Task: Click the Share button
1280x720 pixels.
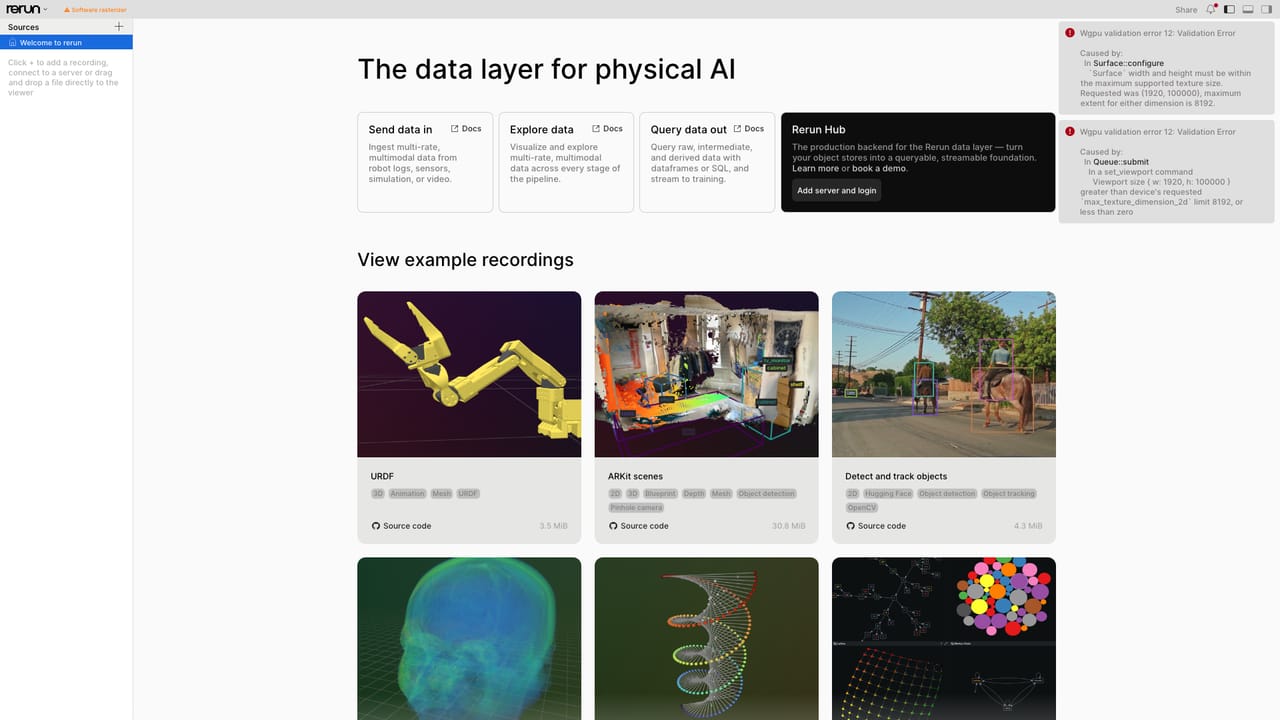Action: [1186, 9]
